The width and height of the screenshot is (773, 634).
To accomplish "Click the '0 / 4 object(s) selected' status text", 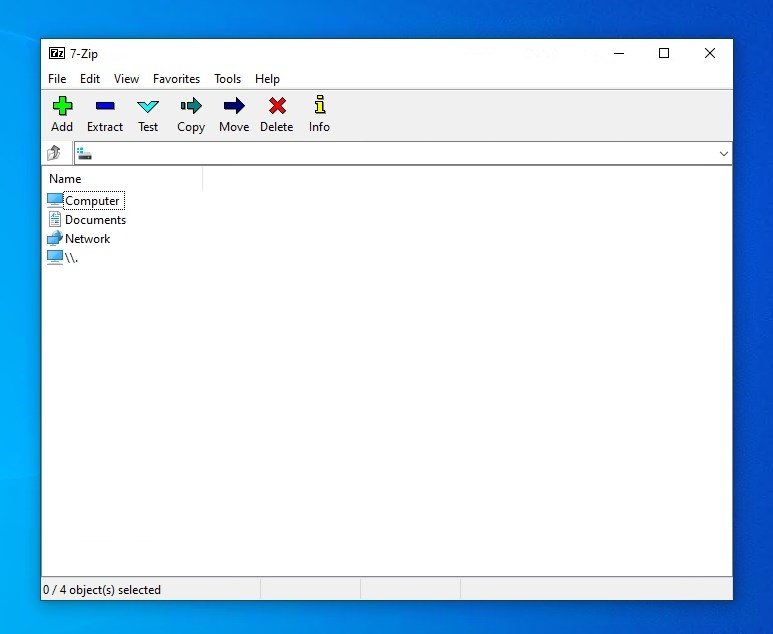I will pyautogui.click(x=102, y=590).
